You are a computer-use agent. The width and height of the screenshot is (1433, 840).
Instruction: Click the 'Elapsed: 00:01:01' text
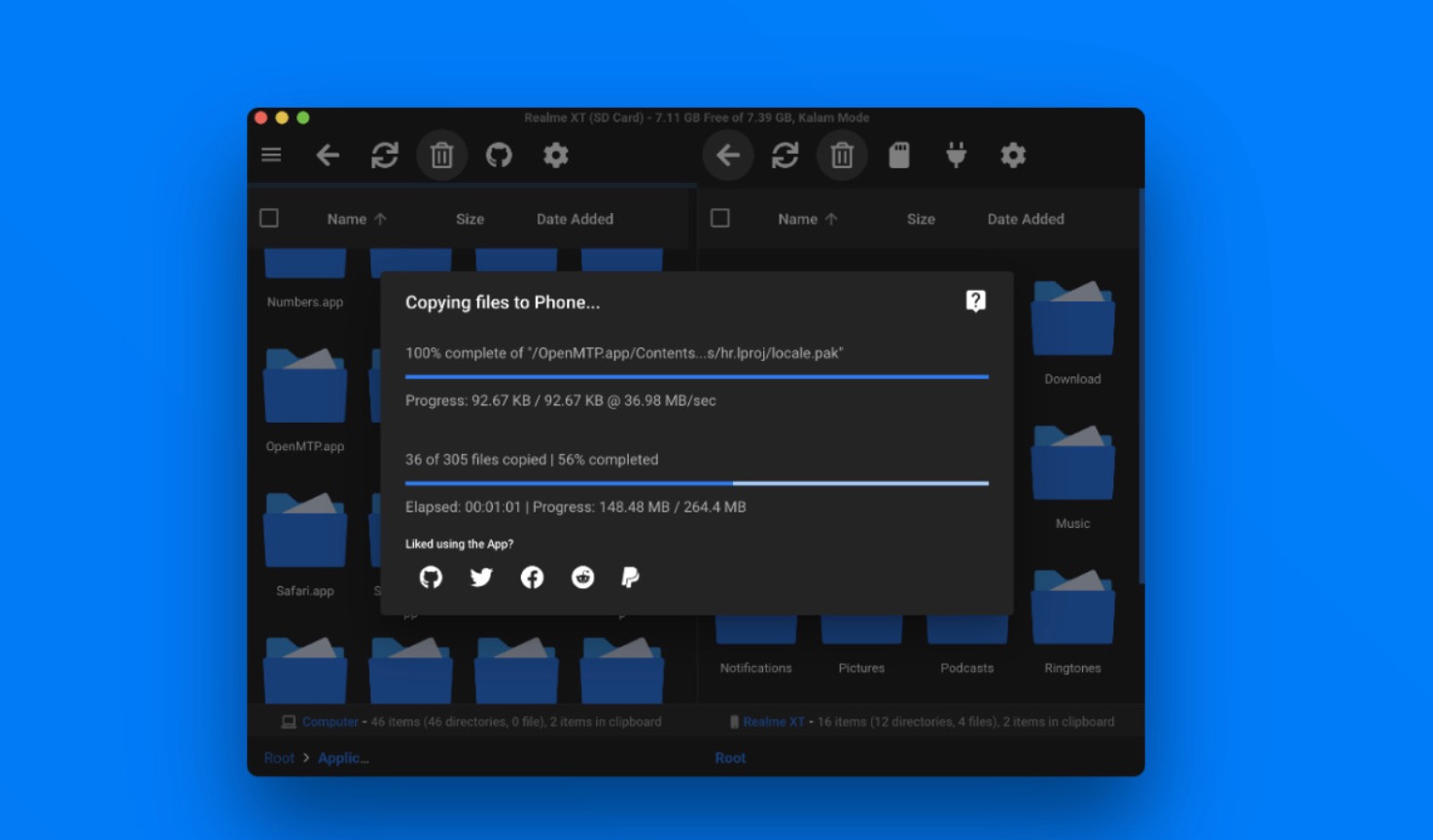coord(463,507)
